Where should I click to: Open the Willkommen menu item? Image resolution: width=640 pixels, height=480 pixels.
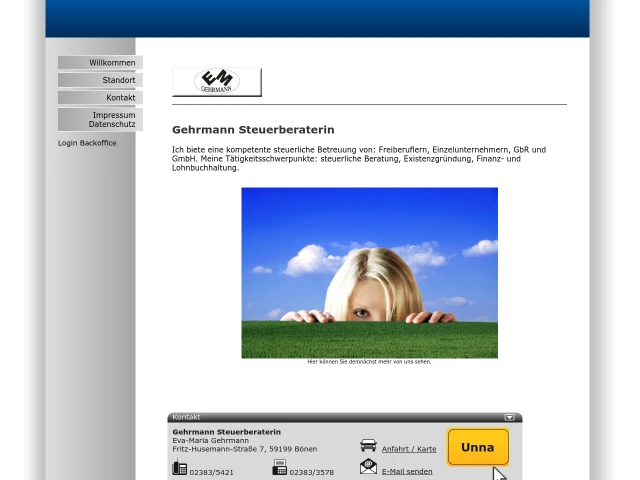tap(100, 63)
